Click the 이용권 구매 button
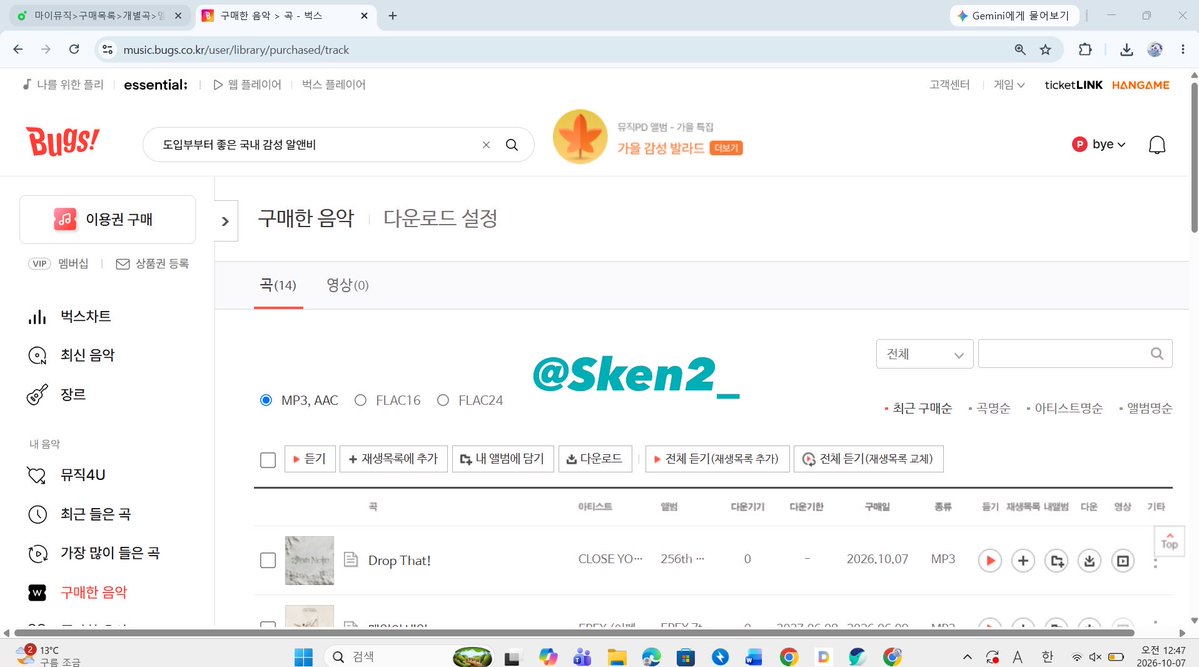The height and width of the screenshot is (667, 1199). coord(107,220)
